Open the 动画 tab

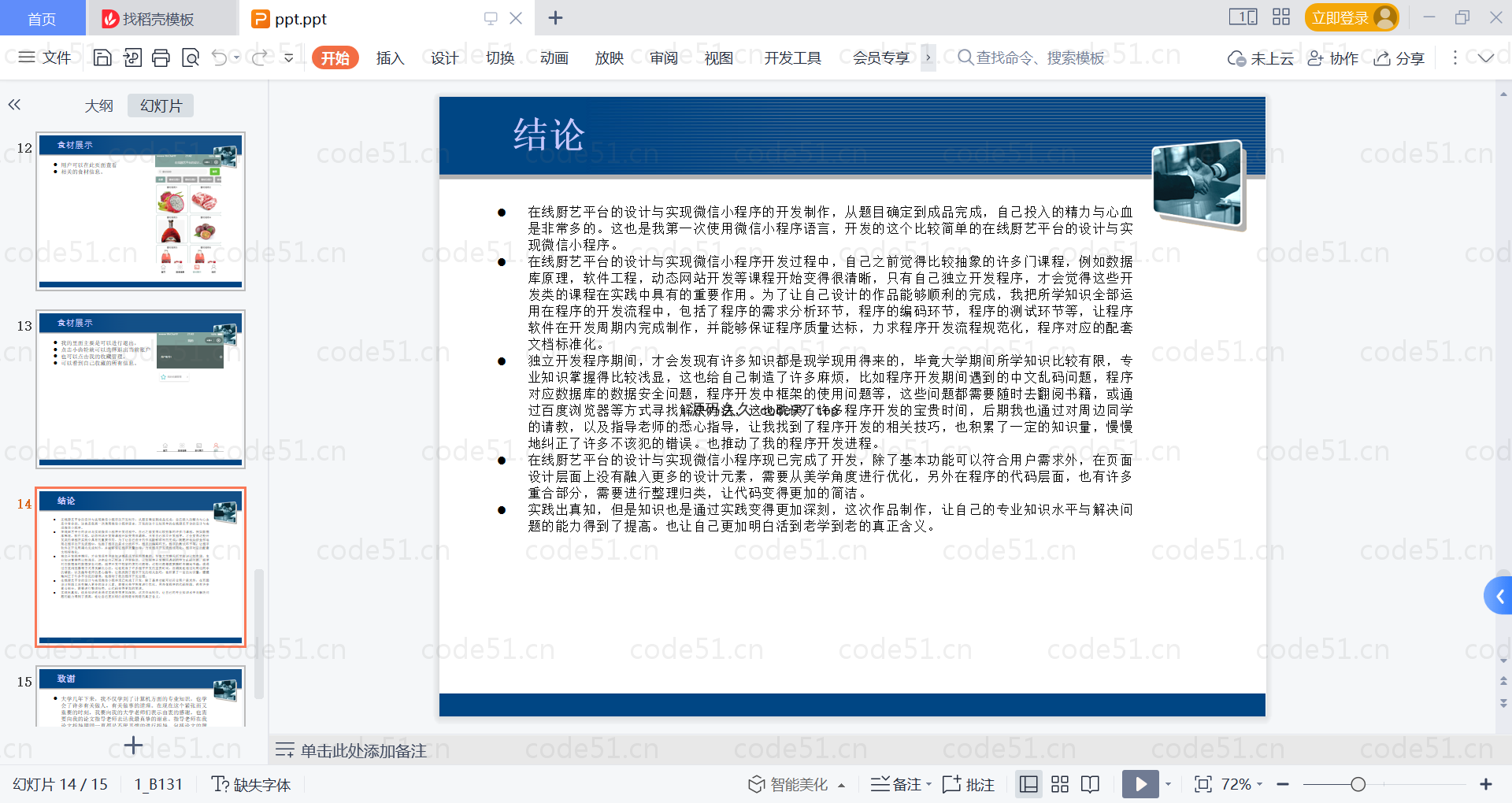point(554,57)
